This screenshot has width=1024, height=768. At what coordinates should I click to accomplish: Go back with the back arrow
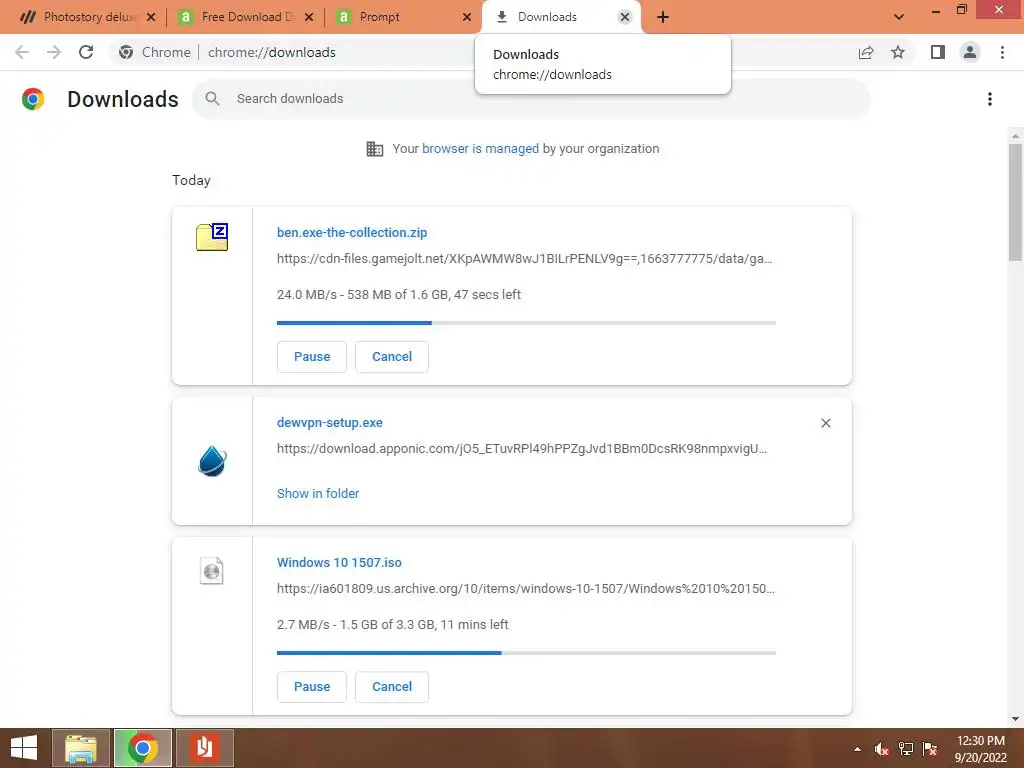(22, 52)
